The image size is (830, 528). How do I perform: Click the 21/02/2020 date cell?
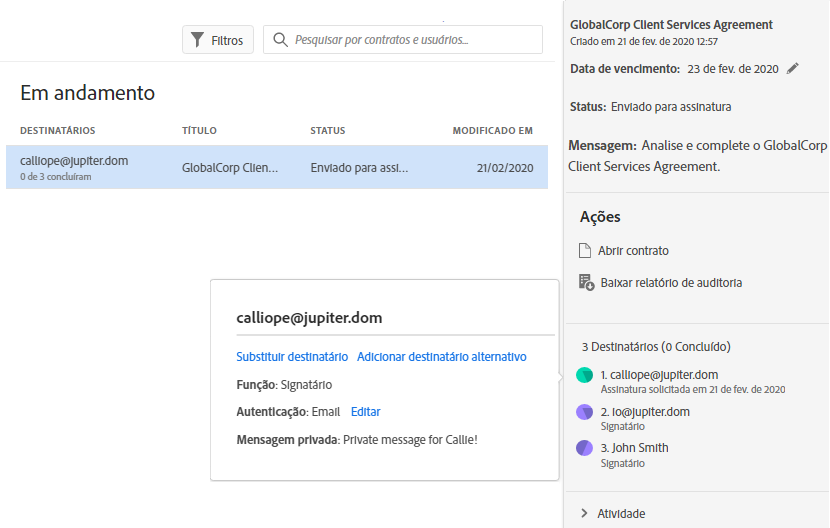tap(505, 168)
